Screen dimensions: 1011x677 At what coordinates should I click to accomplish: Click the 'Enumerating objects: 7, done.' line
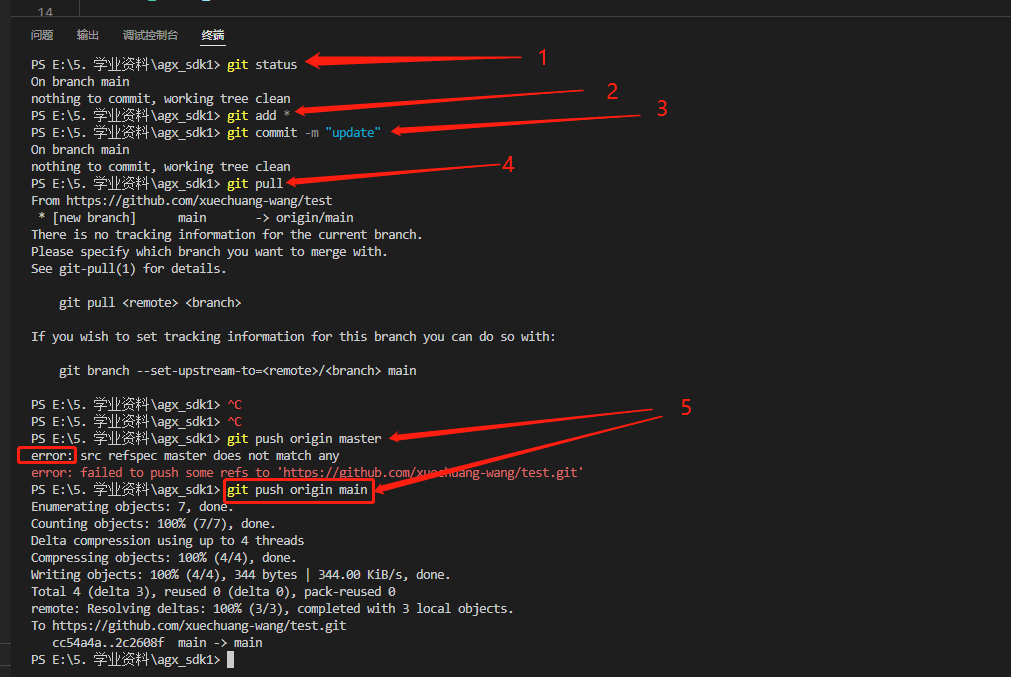click(132, 506)
